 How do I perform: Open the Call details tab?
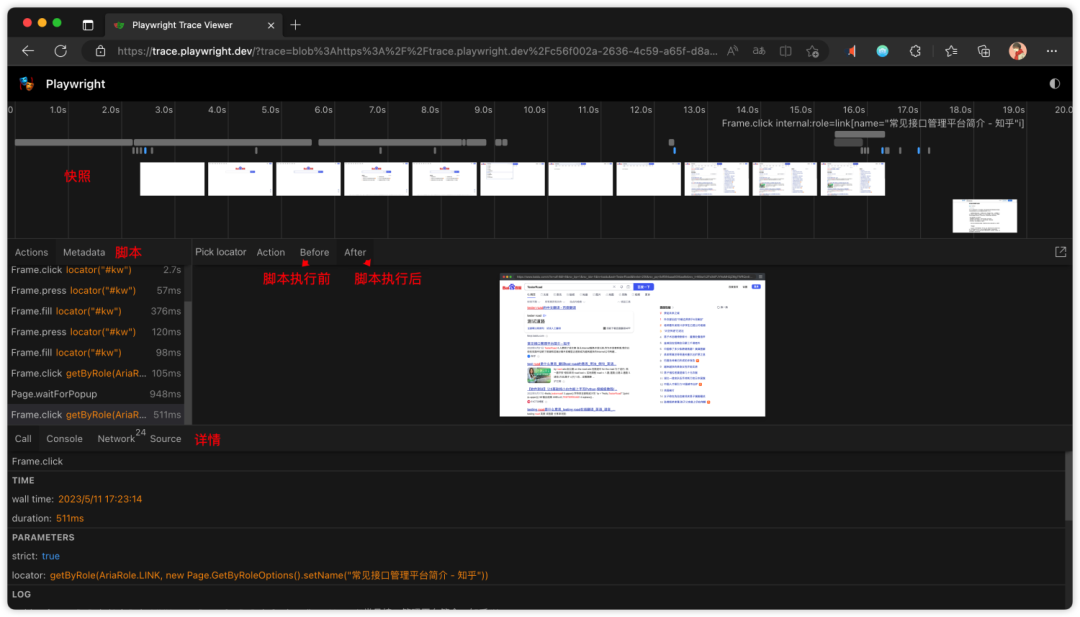(x=23, y=439)
